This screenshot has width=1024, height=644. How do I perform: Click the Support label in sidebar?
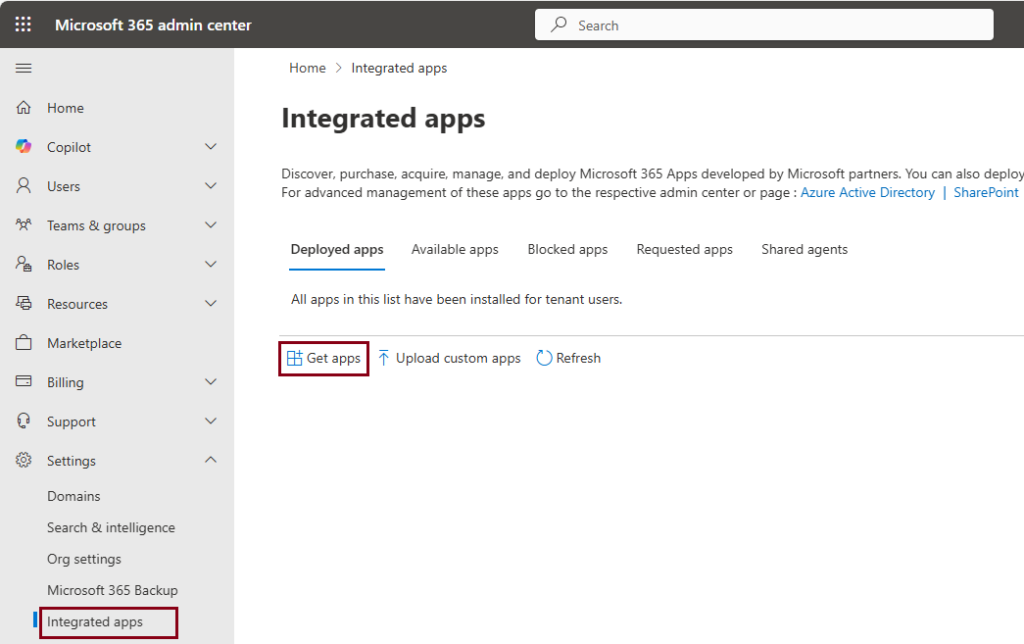coord(71,421)
